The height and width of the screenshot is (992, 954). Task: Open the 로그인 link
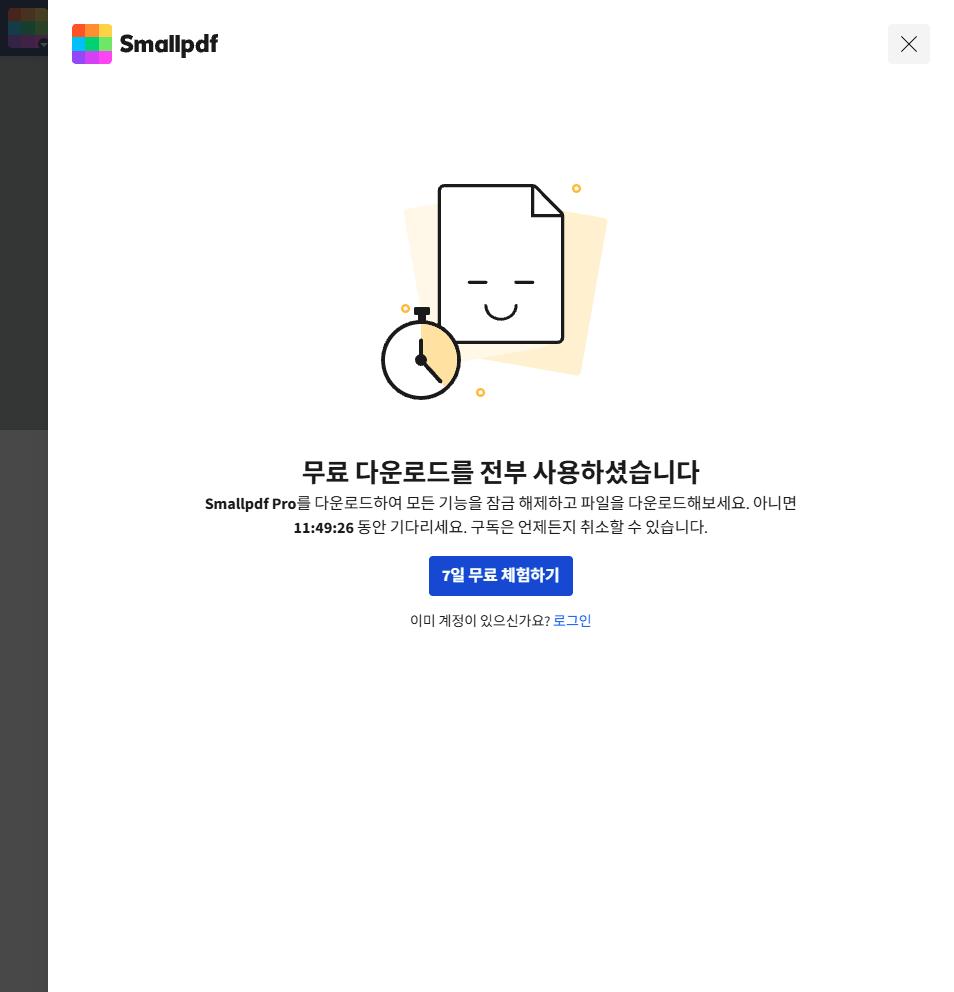click(x=572, y=620)
